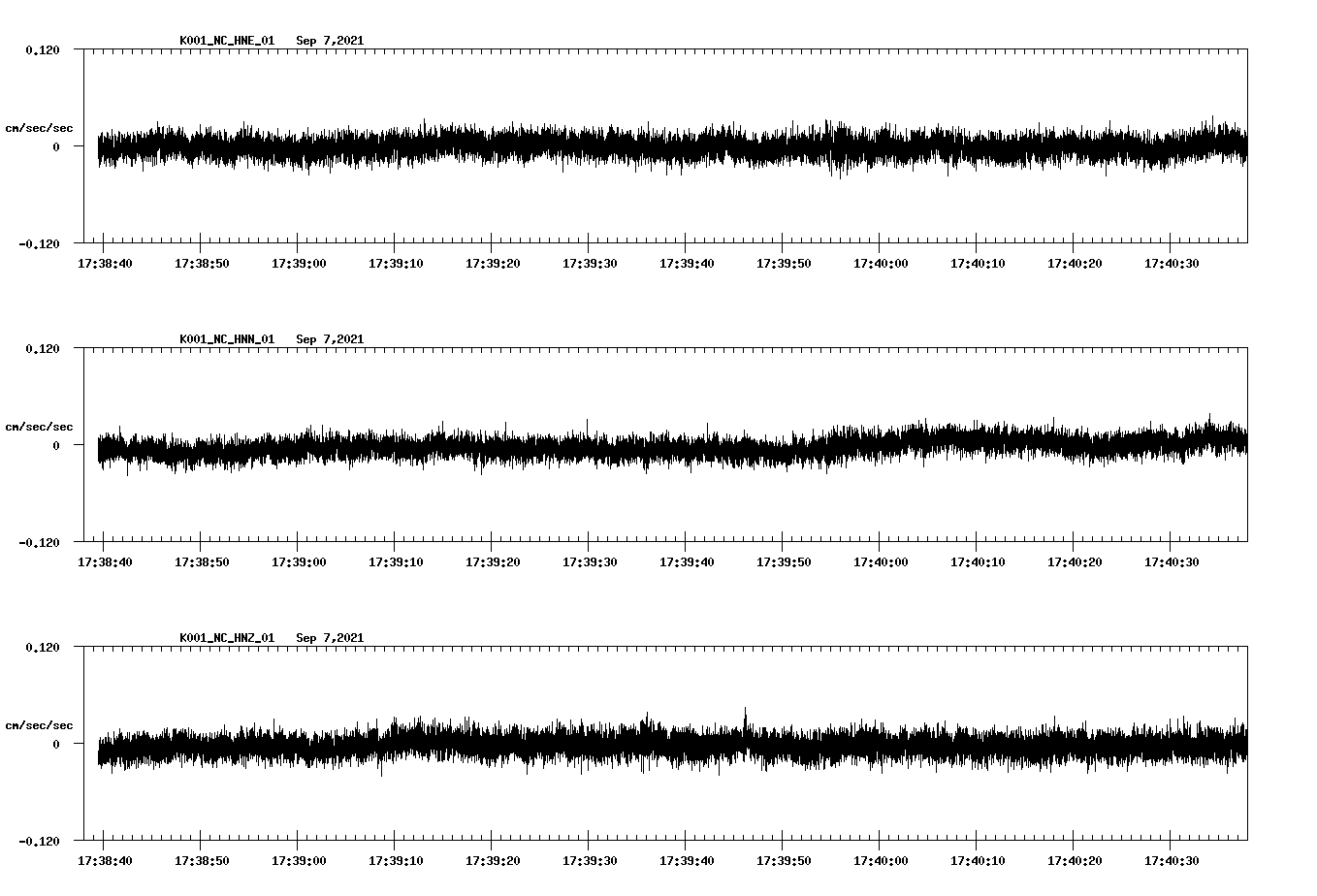Click the 17:39:40 time label under HNE plot
This screenshot has height=896, width=1317.
click(x=687, y=264)
